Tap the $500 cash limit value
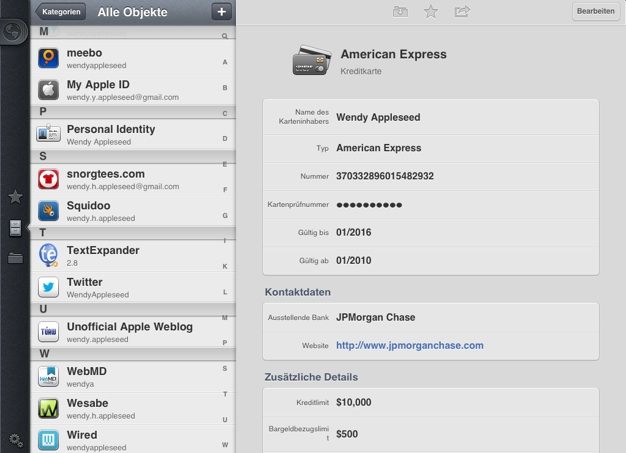Viewport: 626px width, 453px height. [347, 434]
